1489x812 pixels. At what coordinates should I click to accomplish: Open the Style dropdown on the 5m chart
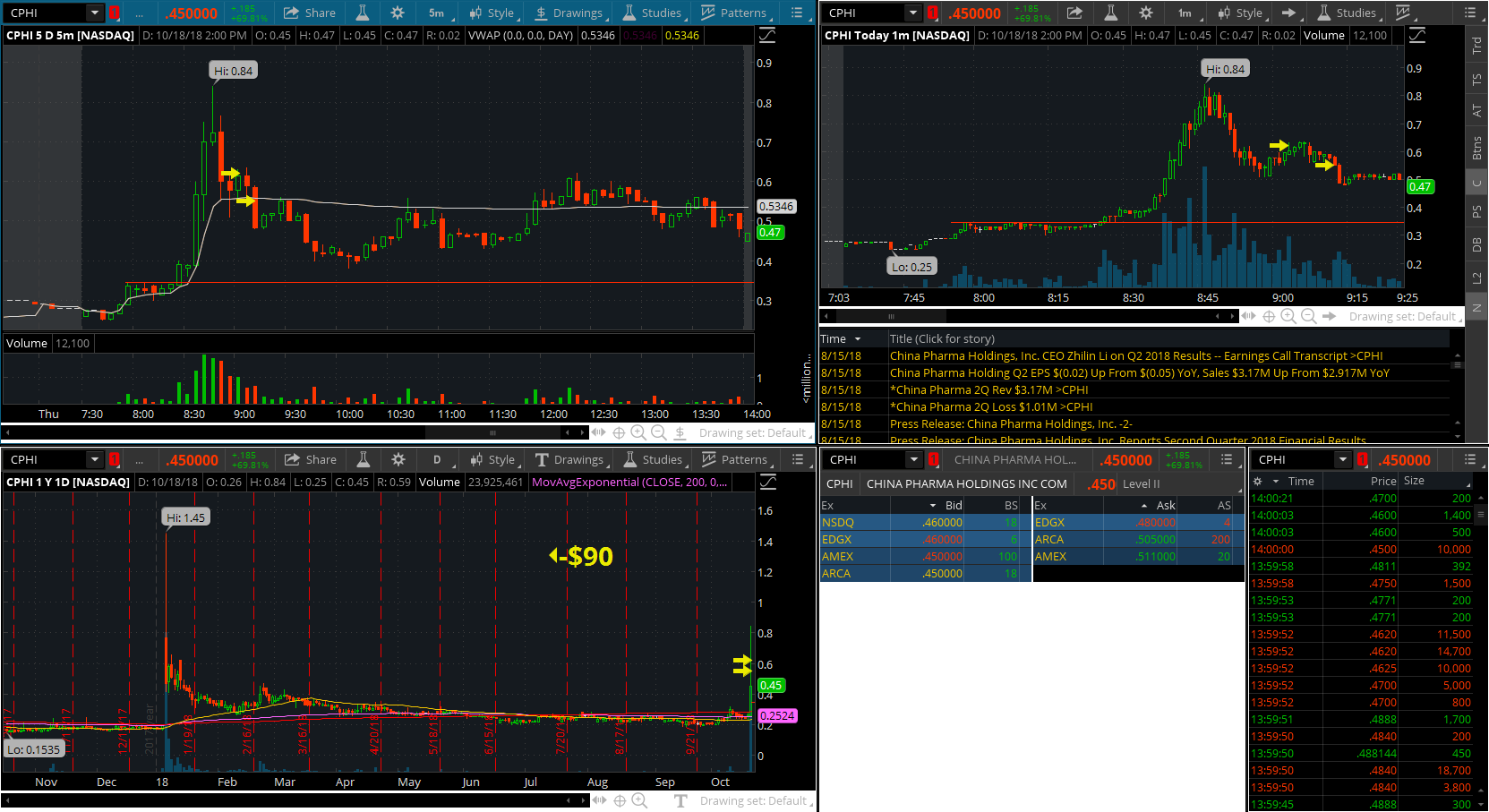493,13
